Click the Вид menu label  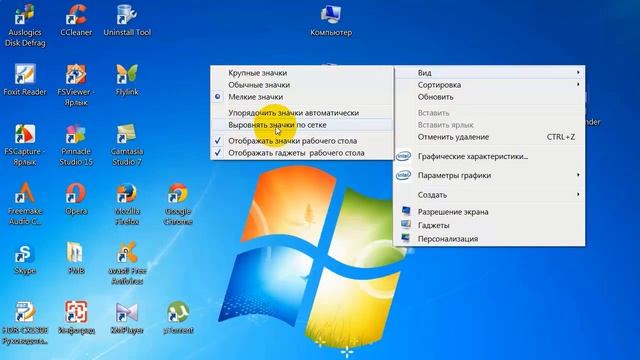tap(424, 73)
